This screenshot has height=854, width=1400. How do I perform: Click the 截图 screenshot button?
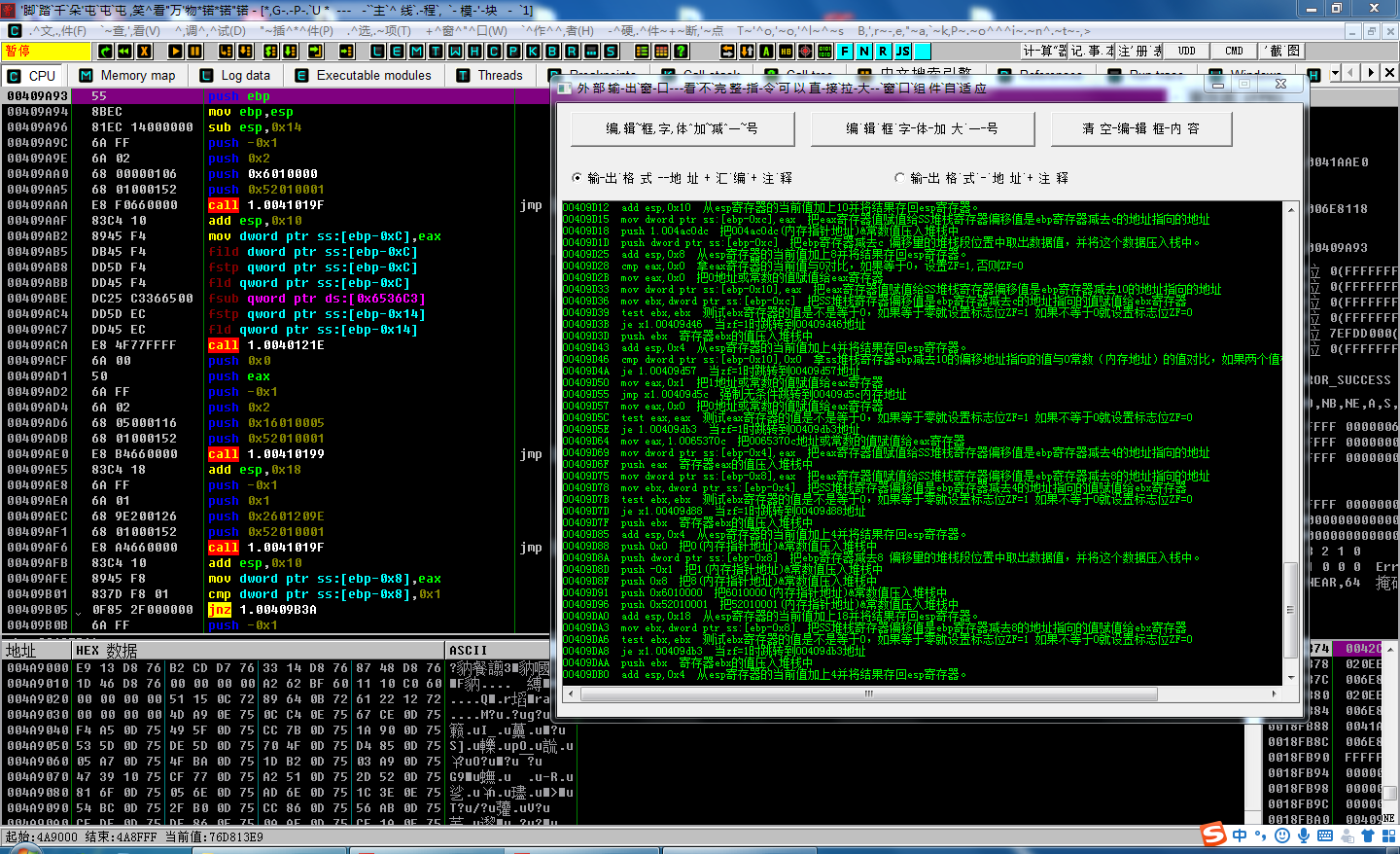pyautogui.click(x=1280, y=51)
